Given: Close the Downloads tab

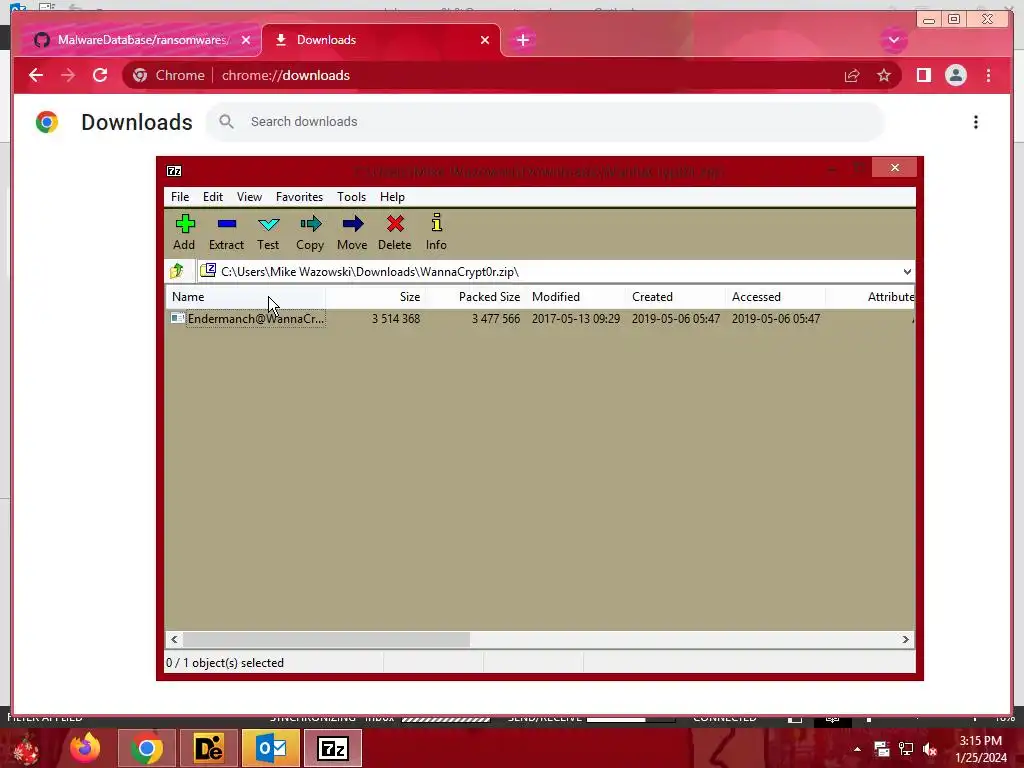Looking at the screenshot, I should point(485,40).
